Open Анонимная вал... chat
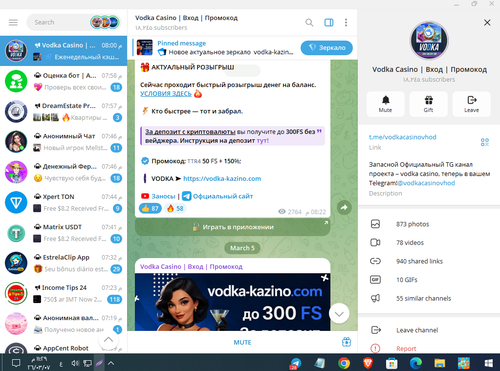Image resolution: width=500 pixels, height=371 pixels. click(x=63, y=324)
